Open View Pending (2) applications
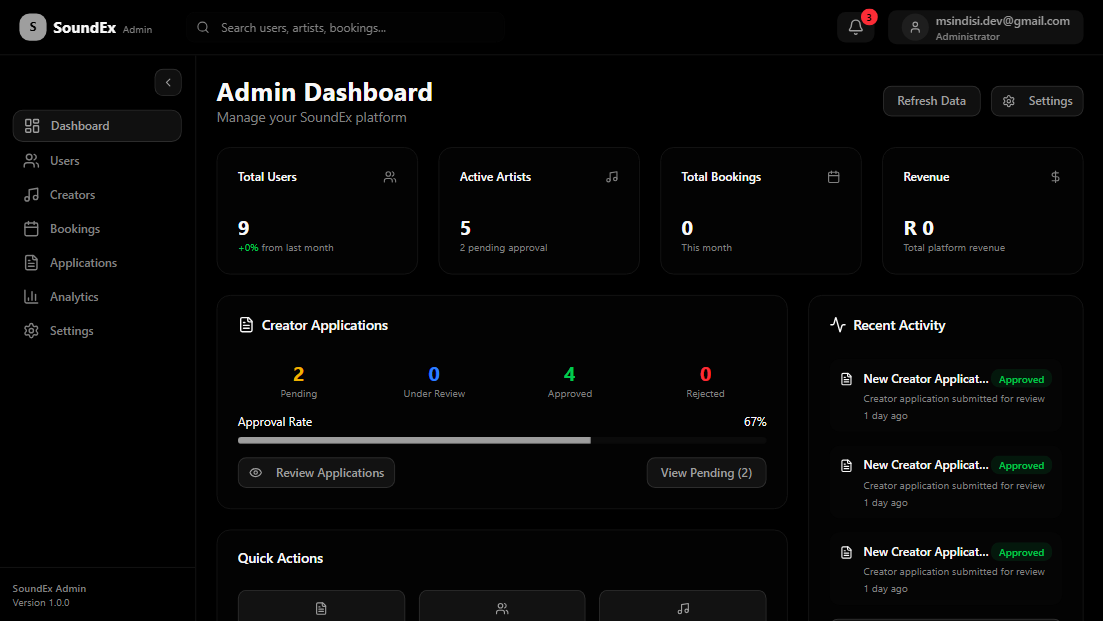Viewport: 1103px width, 621px height. (706, 472)
